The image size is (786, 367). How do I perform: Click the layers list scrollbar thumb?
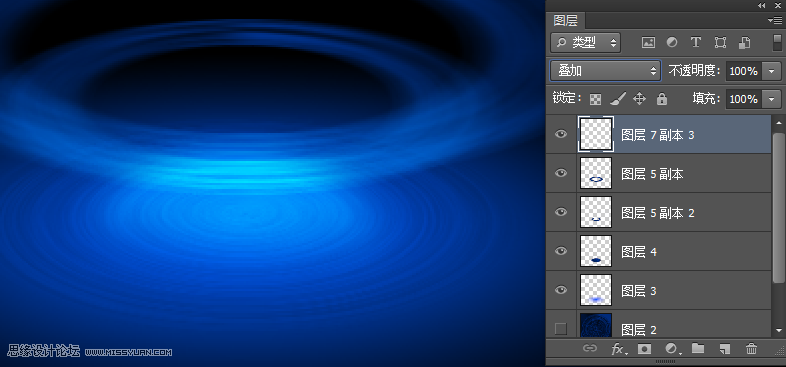tap(778, 208)
